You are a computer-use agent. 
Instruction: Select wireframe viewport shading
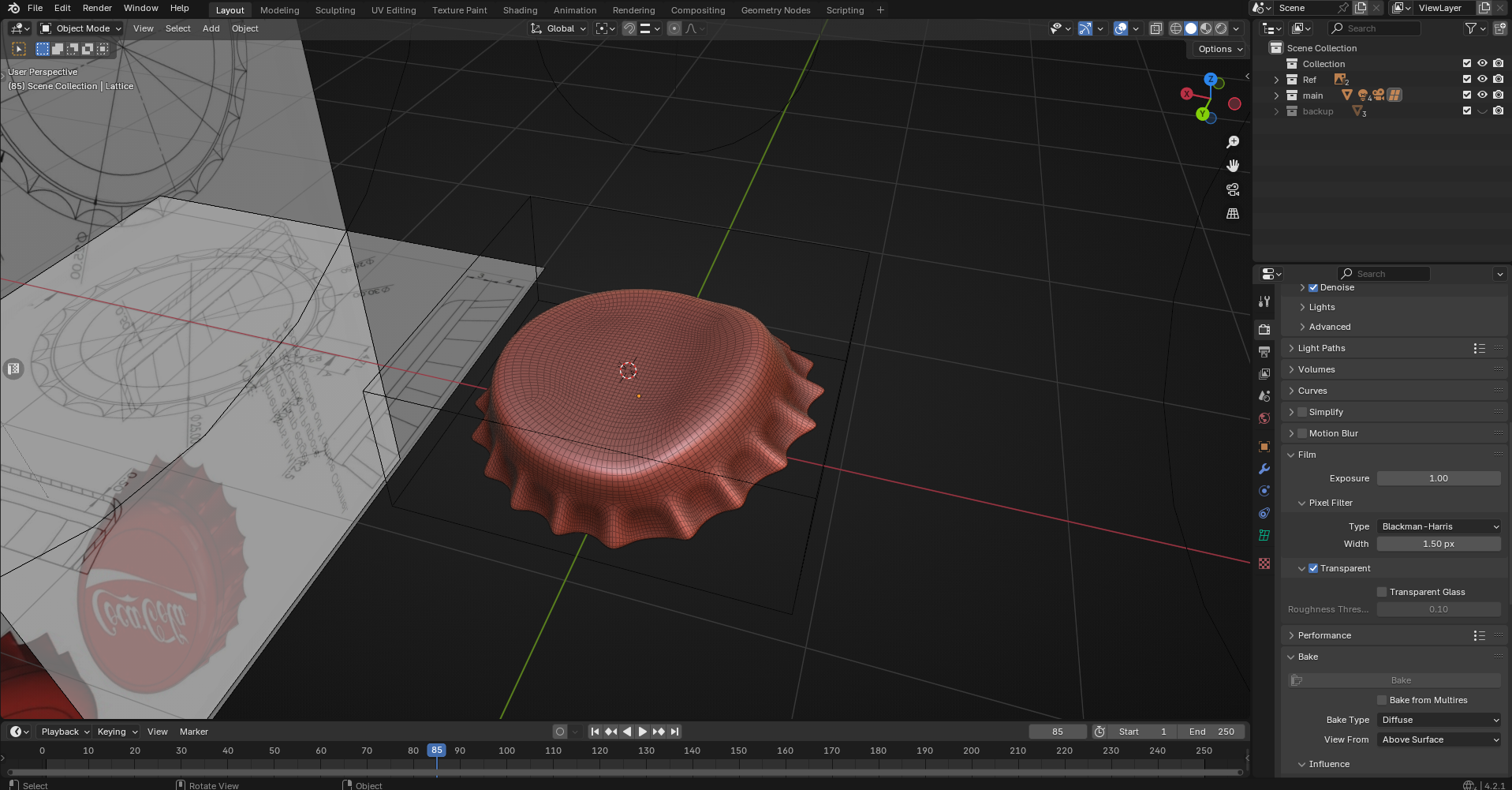1176,28
